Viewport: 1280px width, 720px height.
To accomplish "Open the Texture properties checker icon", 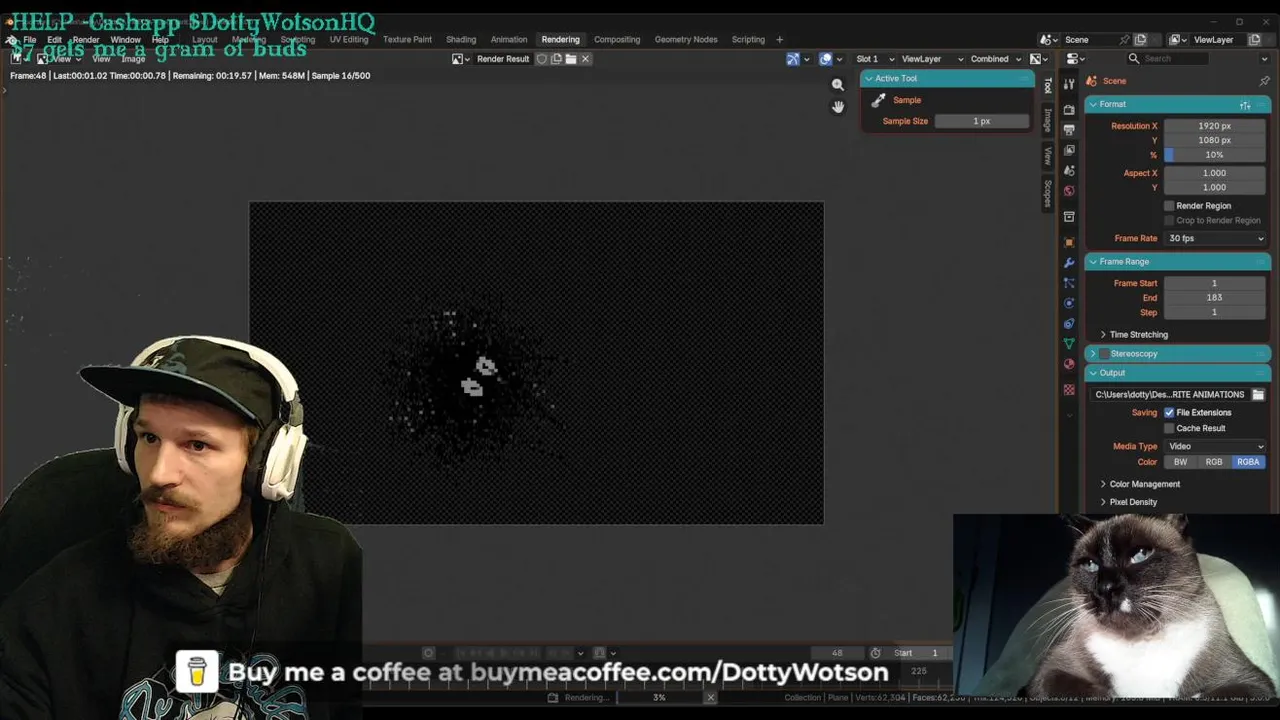I will point(1069,390).
